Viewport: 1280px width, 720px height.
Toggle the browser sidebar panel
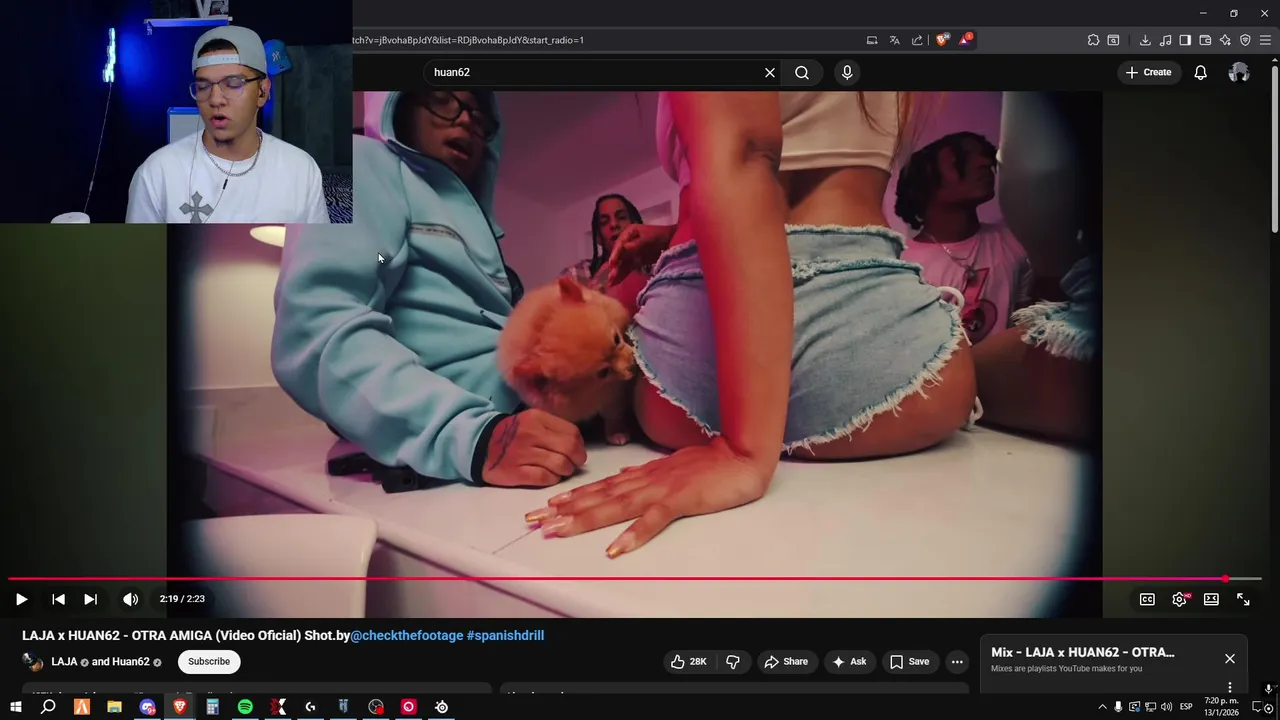tap(1185, 40)
